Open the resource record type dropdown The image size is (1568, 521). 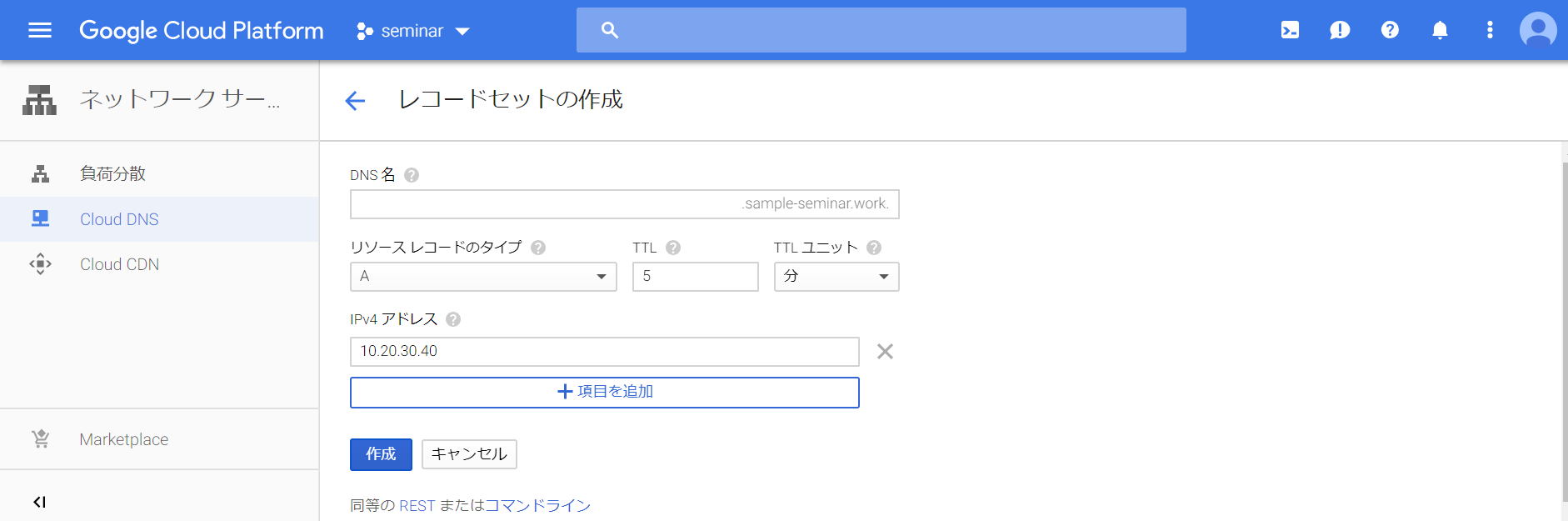[483, 277]
